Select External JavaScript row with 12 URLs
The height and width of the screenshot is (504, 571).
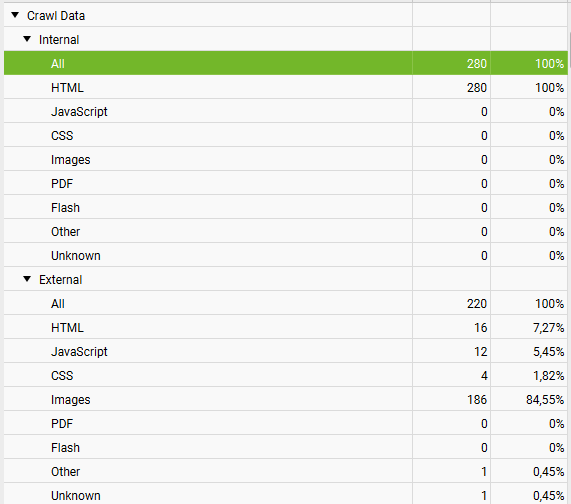286,351
